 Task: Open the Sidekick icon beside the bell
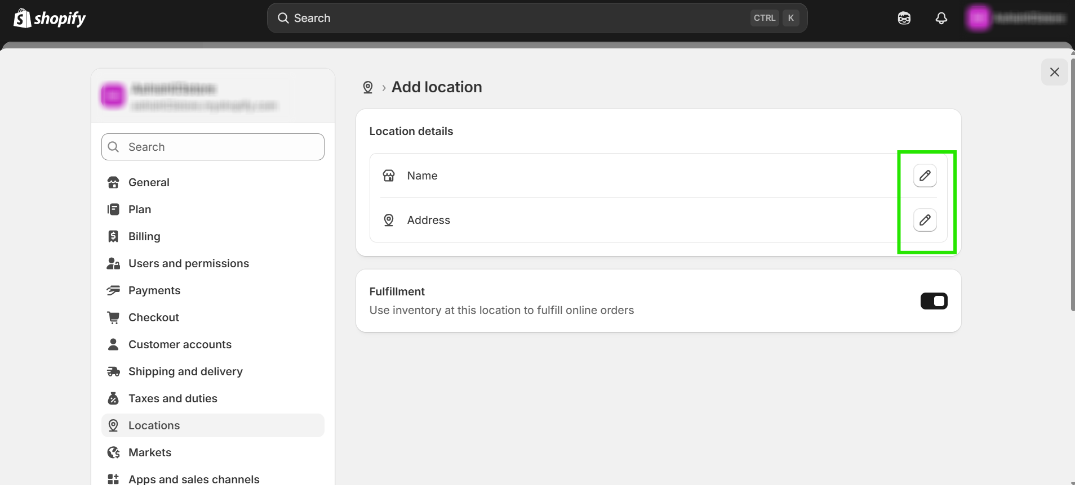click(x=904, y=18)
